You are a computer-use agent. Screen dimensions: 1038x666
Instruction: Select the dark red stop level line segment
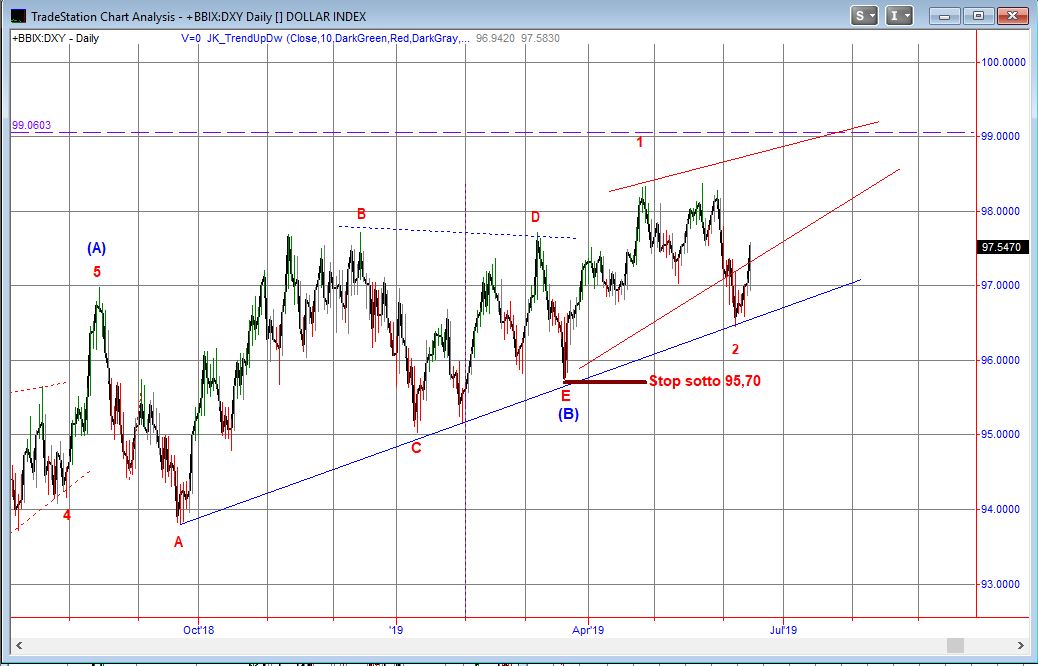[x=604, y=381]
